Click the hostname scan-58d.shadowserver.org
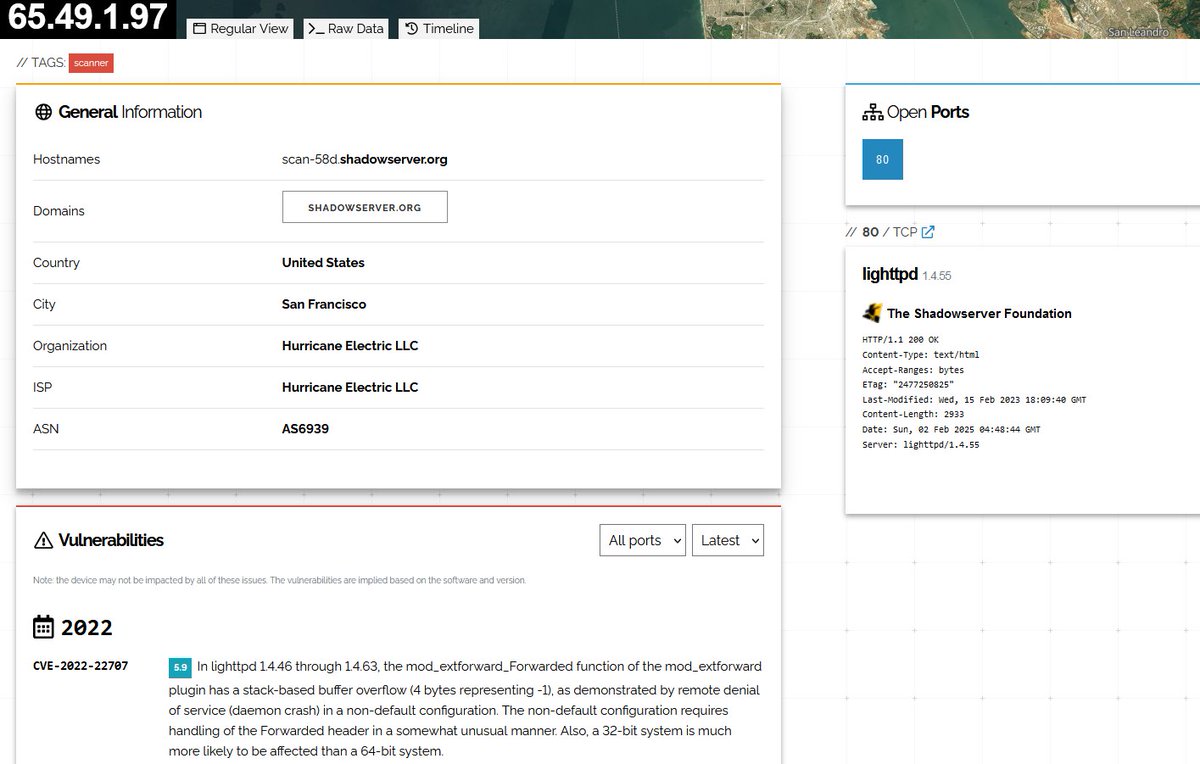1200x764 pixels. (x=365, y=159)
